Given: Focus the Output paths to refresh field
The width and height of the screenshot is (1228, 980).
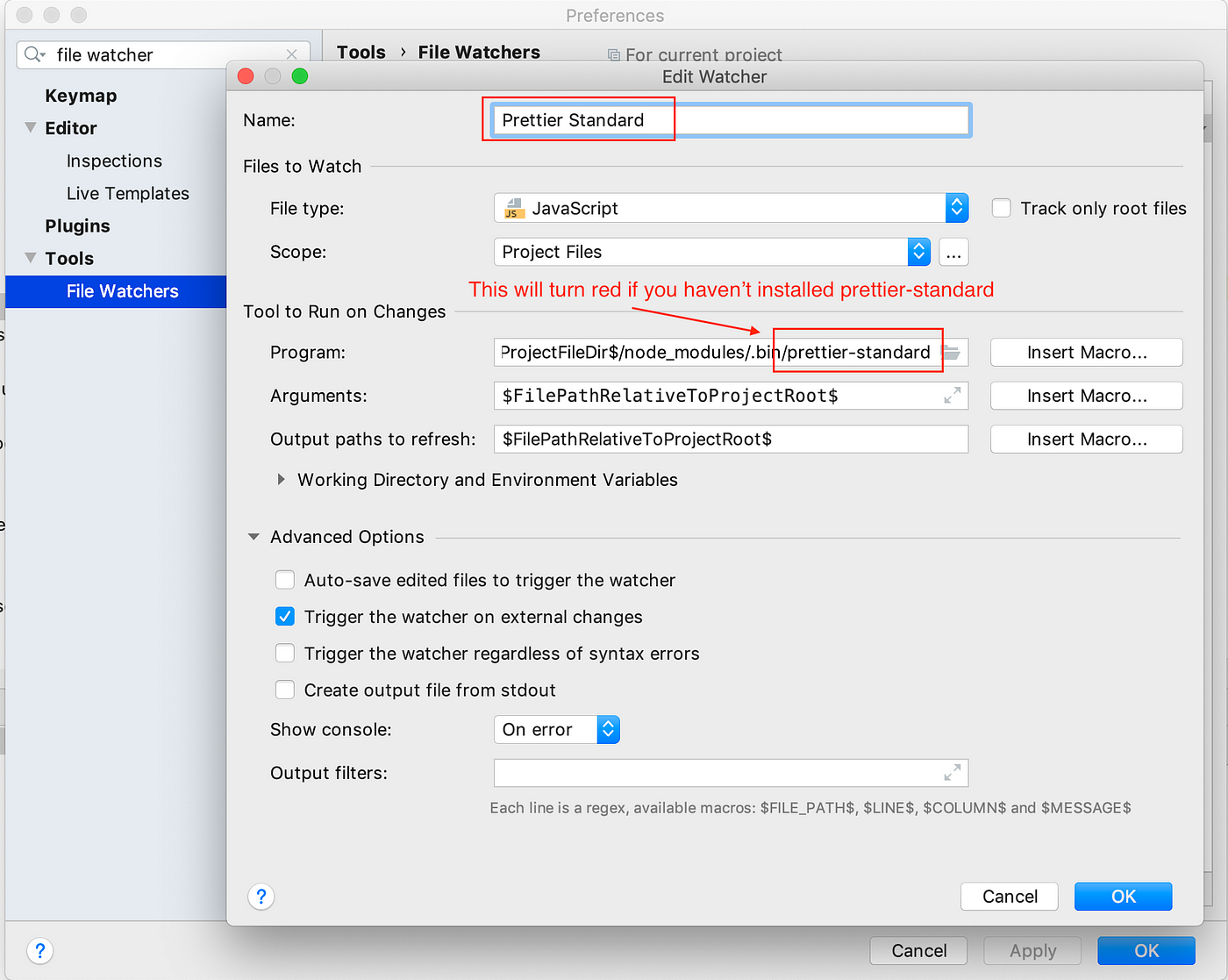Looking at the screenshot, I should 731,439.
